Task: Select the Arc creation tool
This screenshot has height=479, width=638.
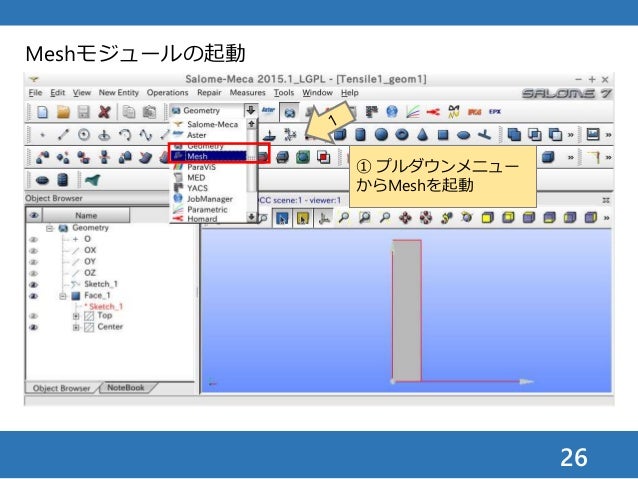Action: [x=125, y=135]
